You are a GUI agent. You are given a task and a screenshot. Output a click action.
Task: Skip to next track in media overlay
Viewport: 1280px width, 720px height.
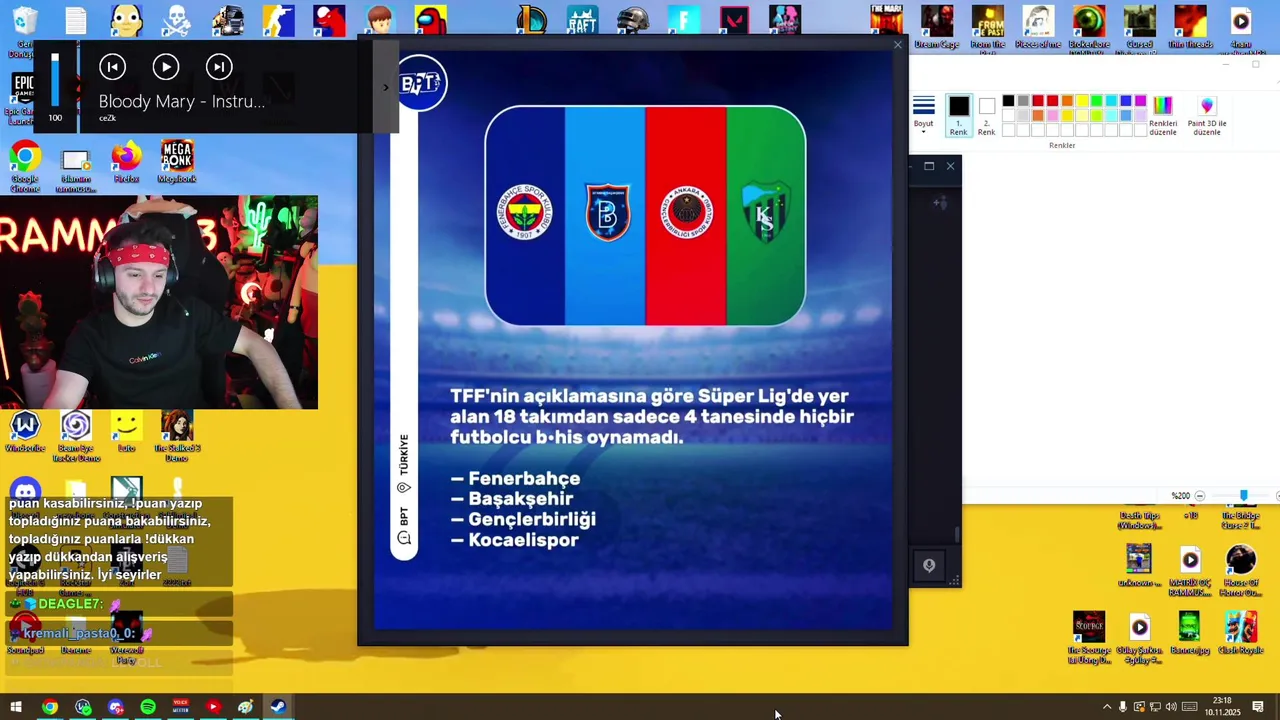coord(219,67)
